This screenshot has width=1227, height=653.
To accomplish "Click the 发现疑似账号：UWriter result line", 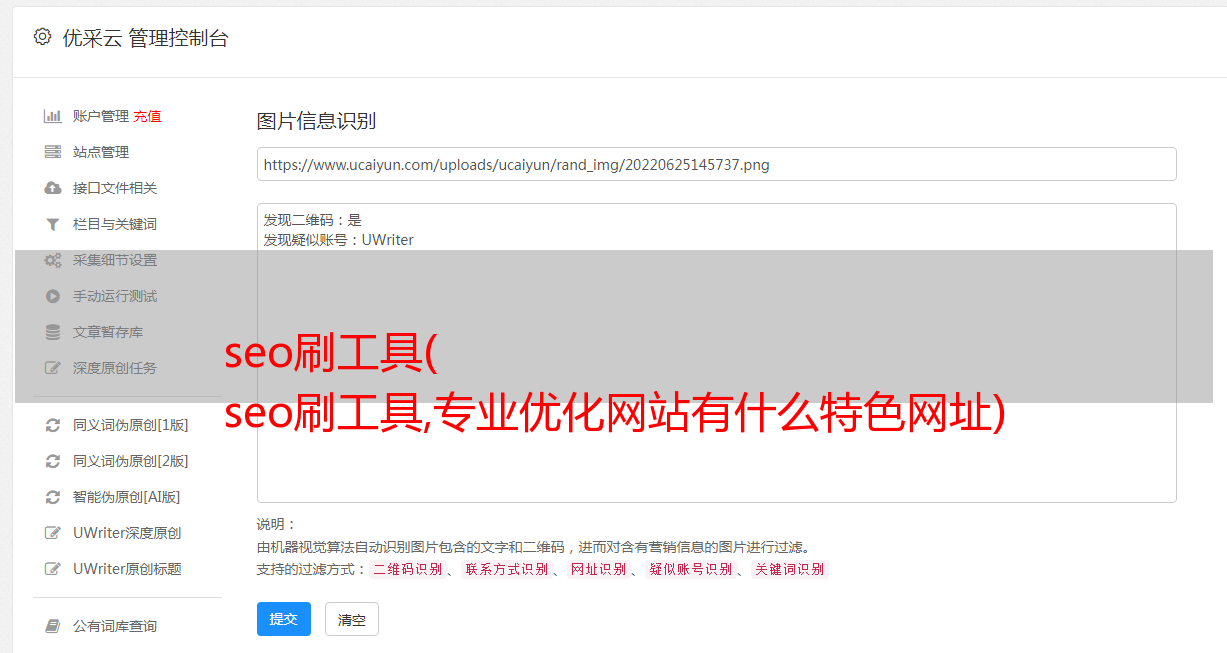I will tap(338, 240).
